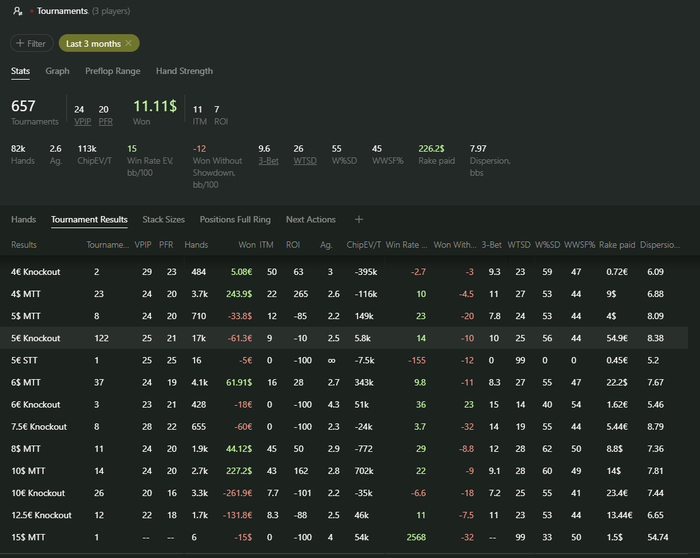Sort by the ROI column header
Image resolution: width=700 pixels, height=558 pixels.
coord(293,245)
